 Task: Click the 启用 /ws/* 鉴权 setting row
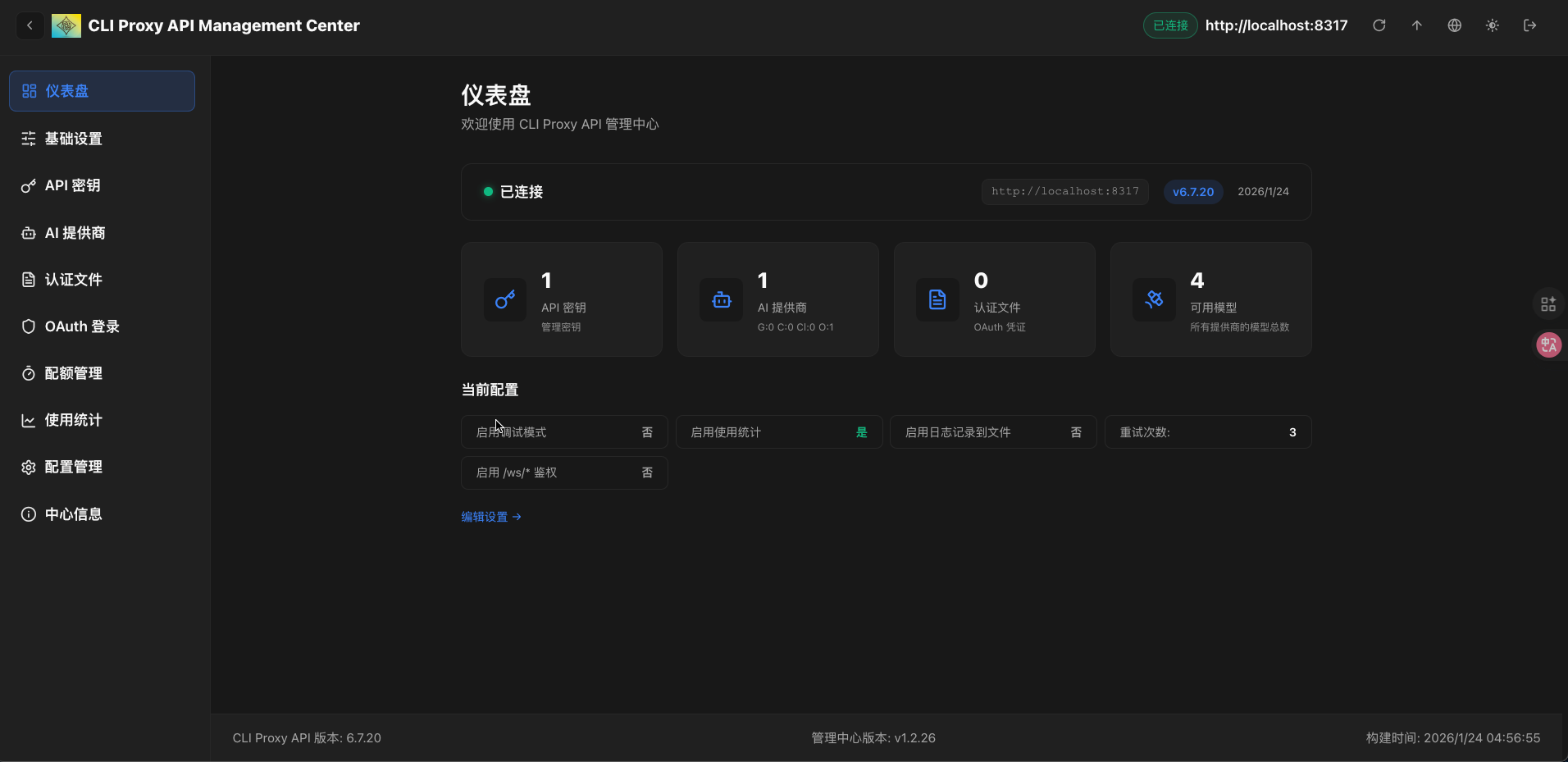[x=564, y=472]
